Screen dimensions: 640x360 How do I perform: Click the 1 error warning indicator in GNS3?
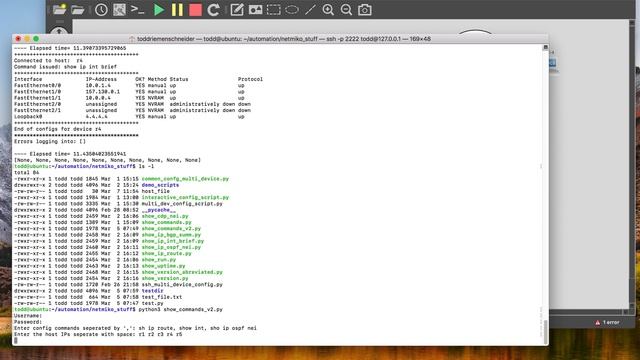tap(607, 322)
